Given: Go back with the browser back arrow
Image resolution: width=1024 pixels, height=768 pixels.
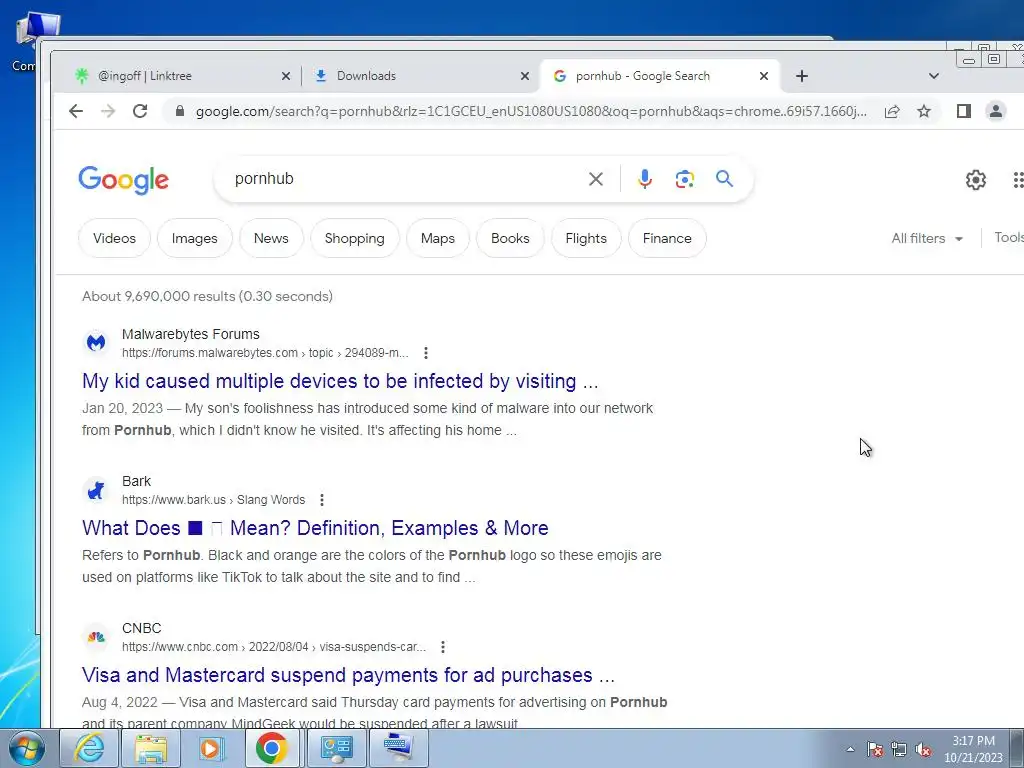Looking at the screenshot, I should 76,111.
